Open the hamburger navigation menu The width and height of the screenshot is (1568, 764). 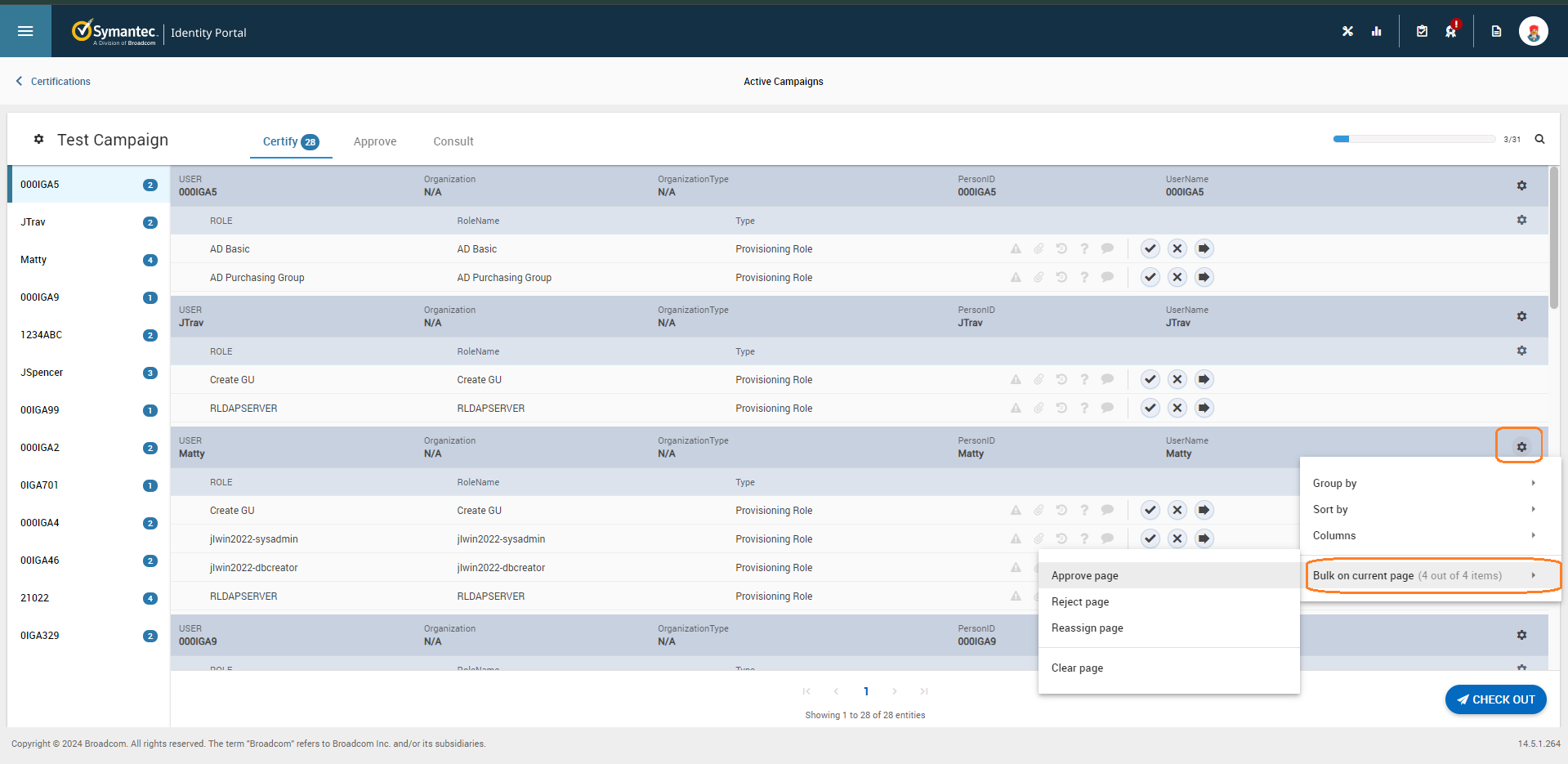click(25, 31)
